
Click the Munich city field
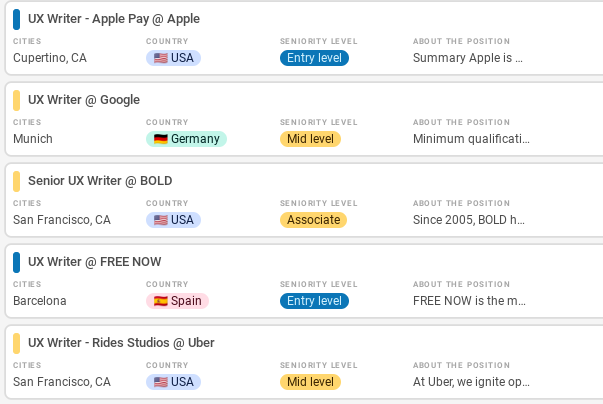(x=33, y=139)
